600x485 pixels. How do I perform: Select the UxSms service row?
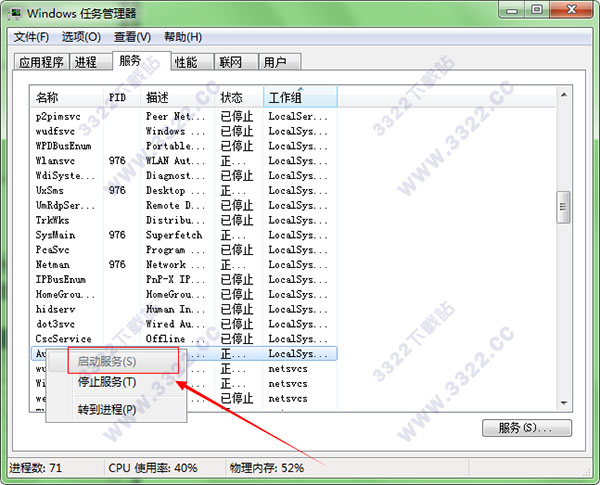184,191
